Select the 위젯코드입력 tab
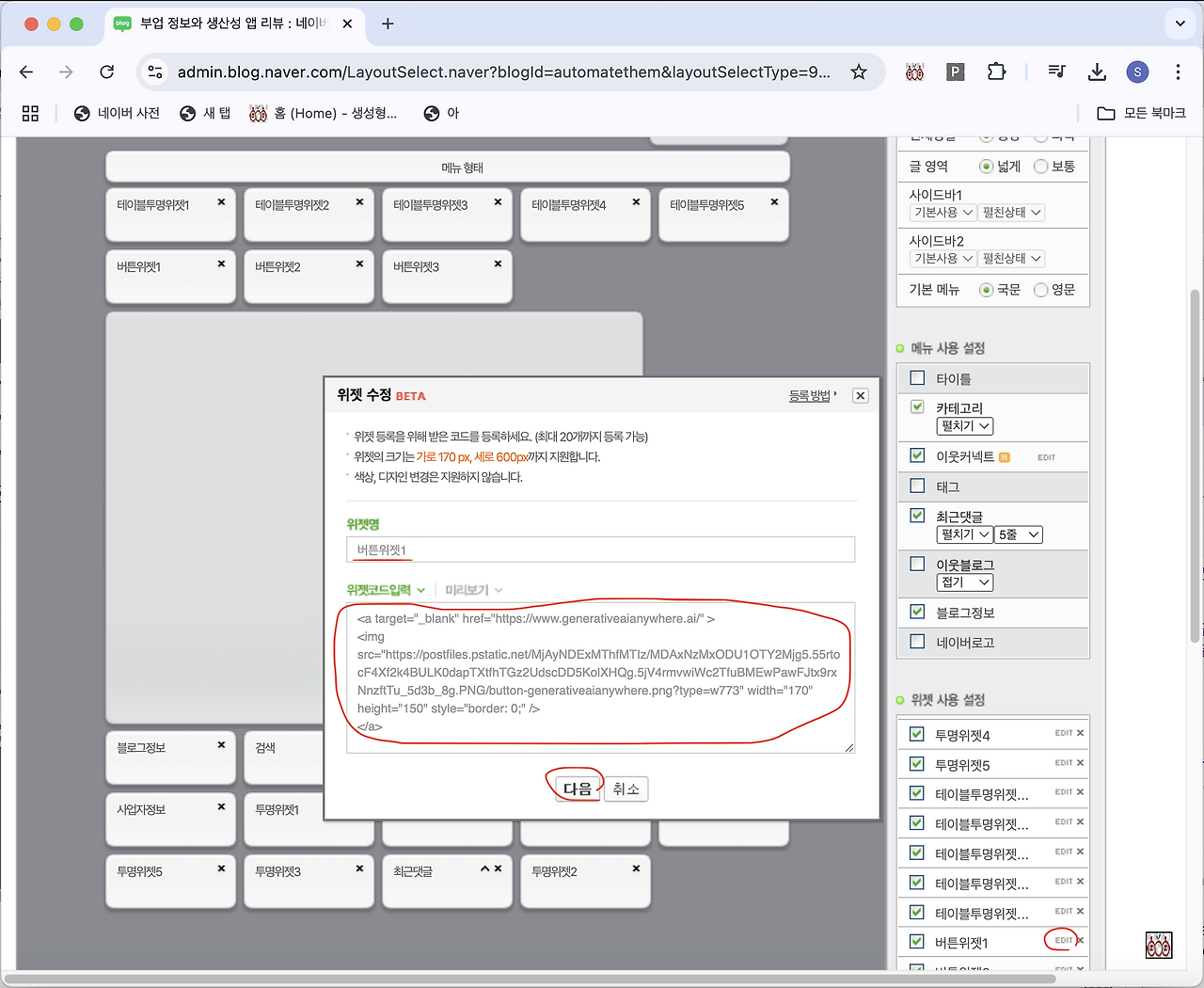Screen dimensions: 1204x988 pos(384,590)
